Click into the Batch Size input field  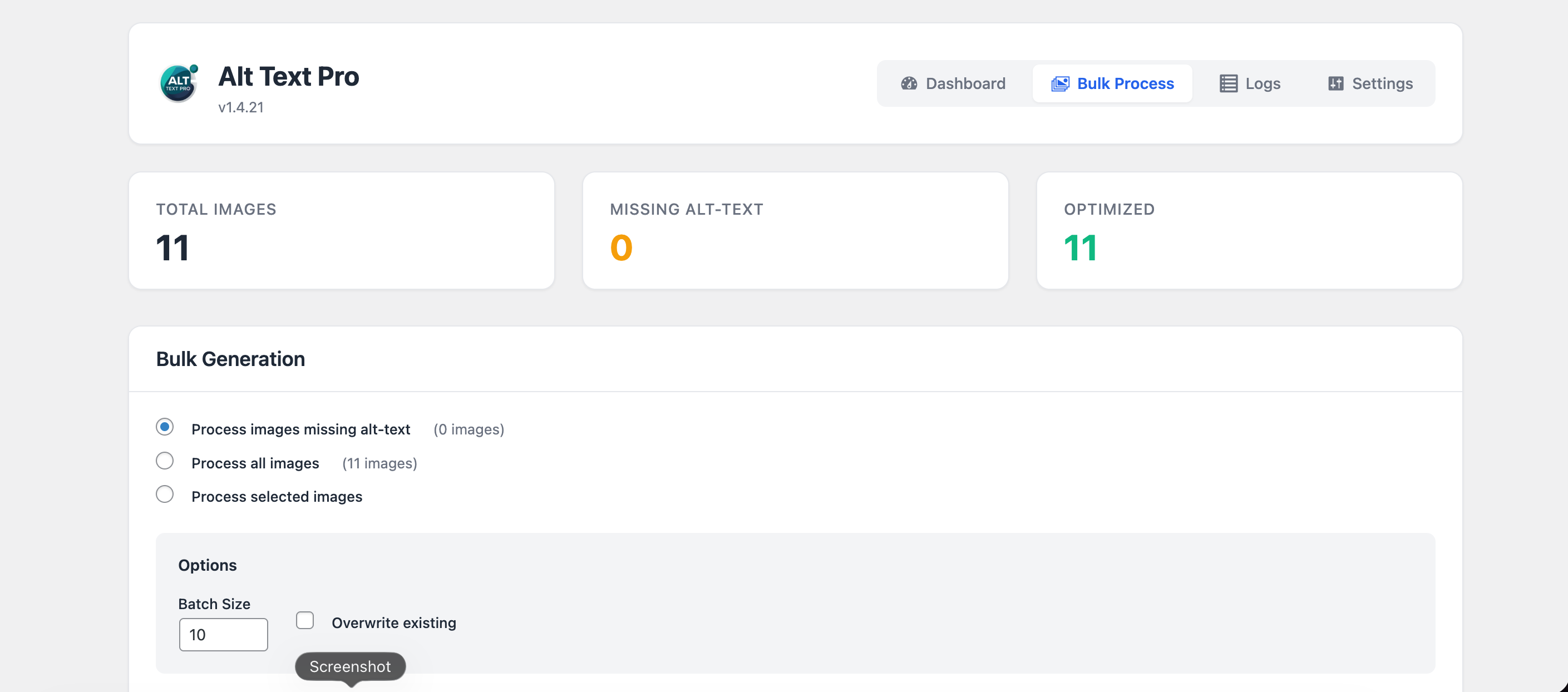click(x=223, y=635)
